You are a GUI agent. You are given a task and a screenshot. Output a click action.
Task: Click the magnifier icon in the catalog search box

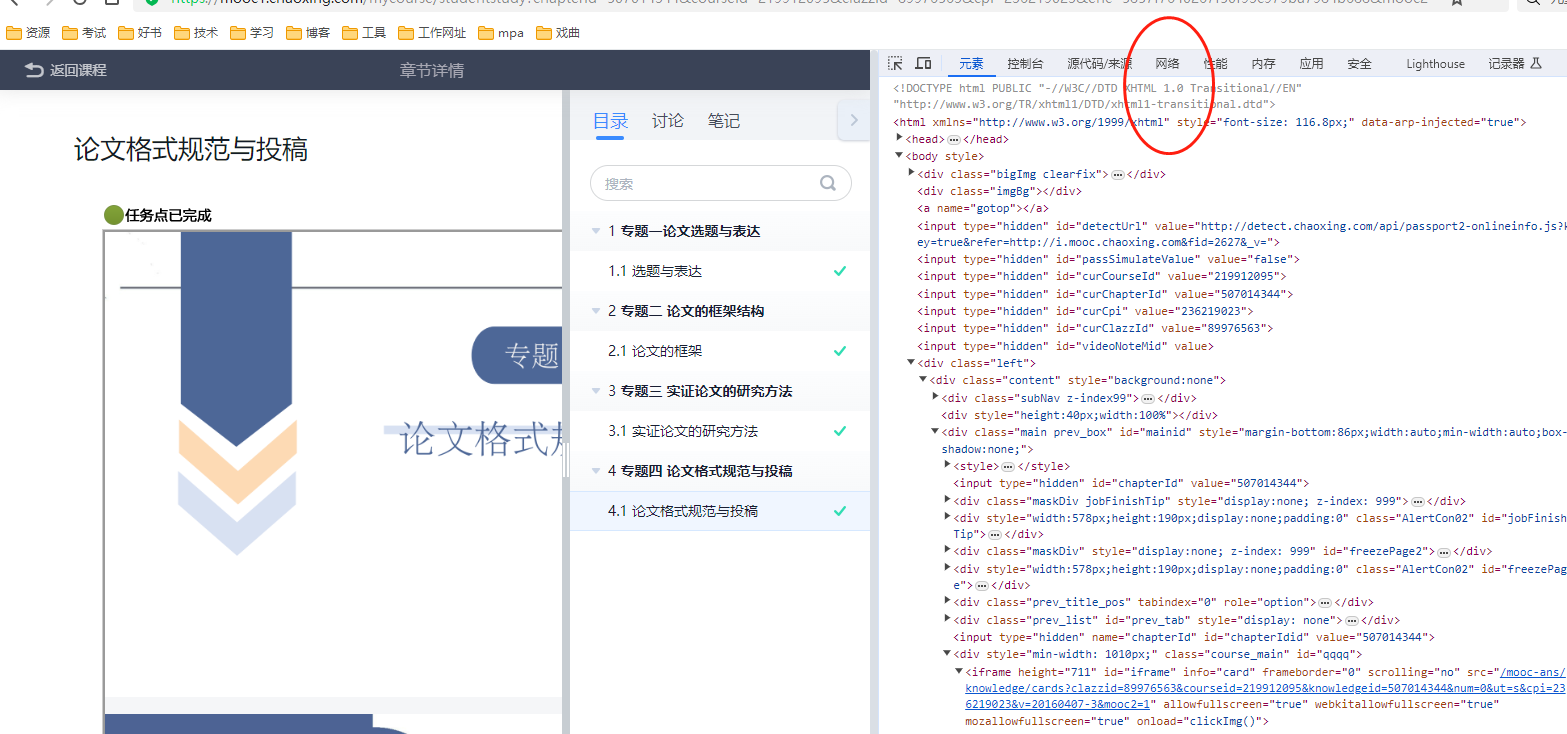(827, 184)
